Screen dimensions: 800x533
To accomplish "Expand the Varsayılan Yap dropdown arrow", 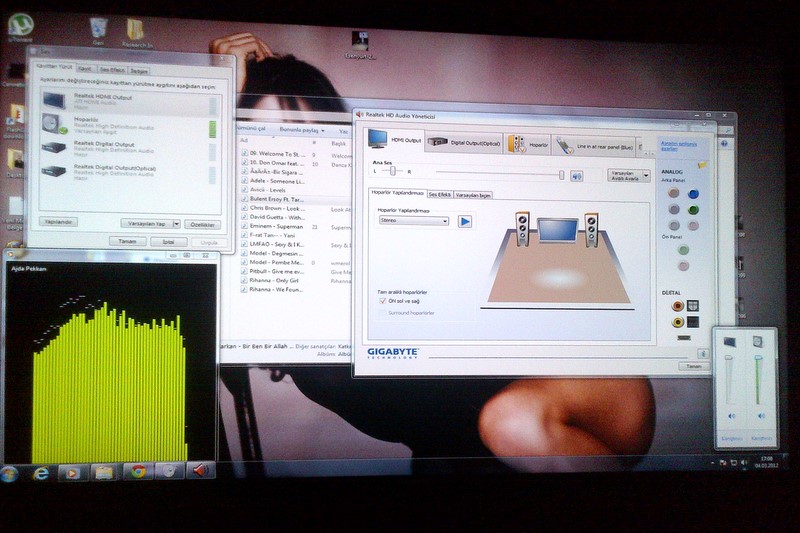I will pos(177,224).
